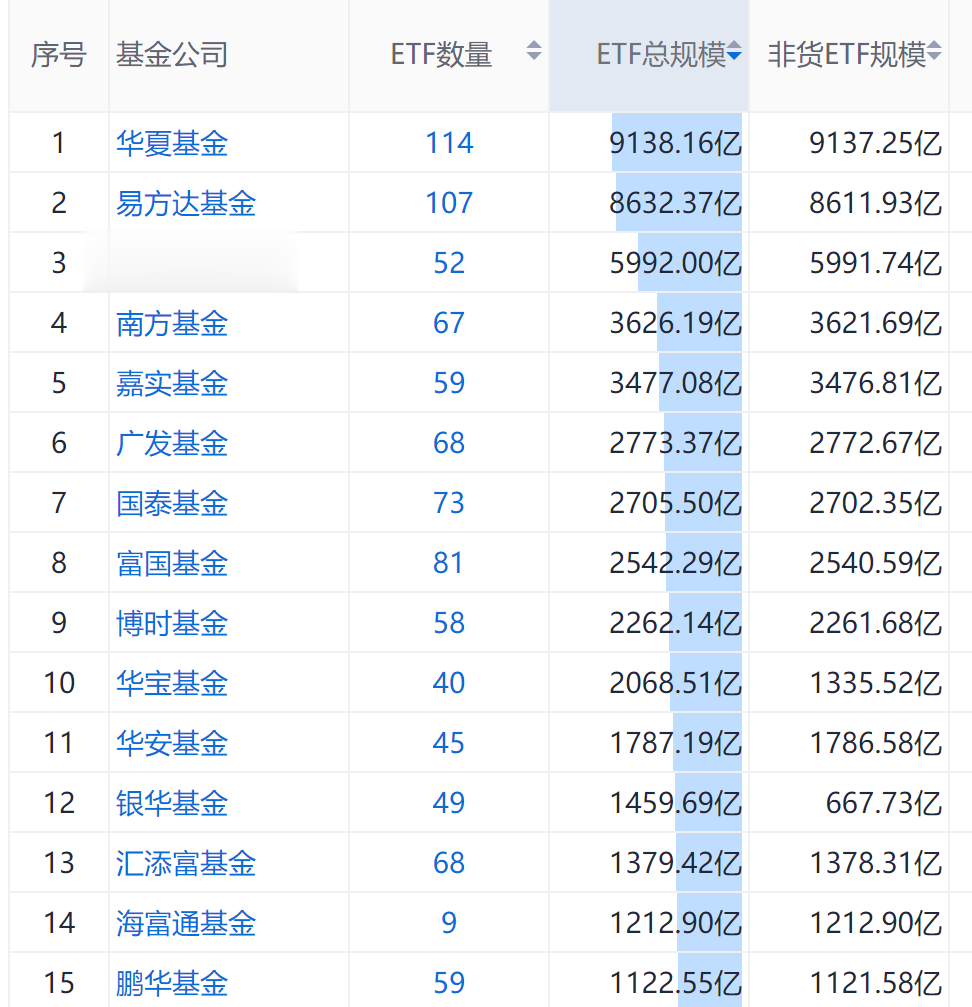This screenshot has height=1007, width=972.
Task: Open 富国基金 company link
Action: pos(171,564)
